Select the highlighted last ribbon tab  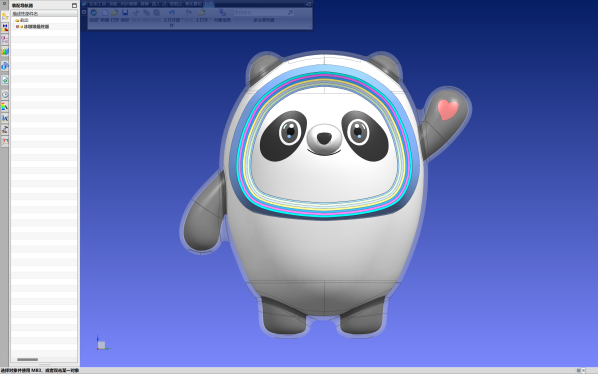tap(209, 4)
